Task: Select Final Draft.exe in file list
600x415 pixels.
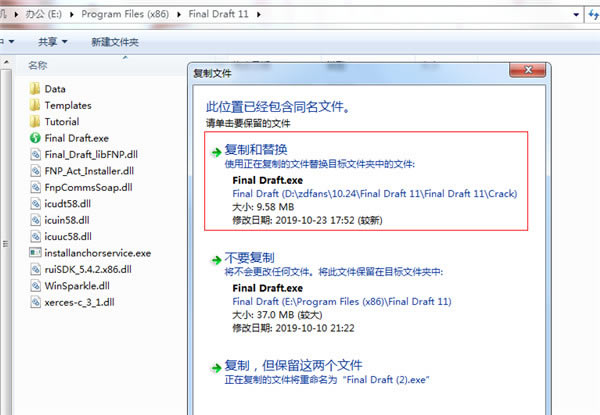Action: pyautogui.click(x=77, y=138)
